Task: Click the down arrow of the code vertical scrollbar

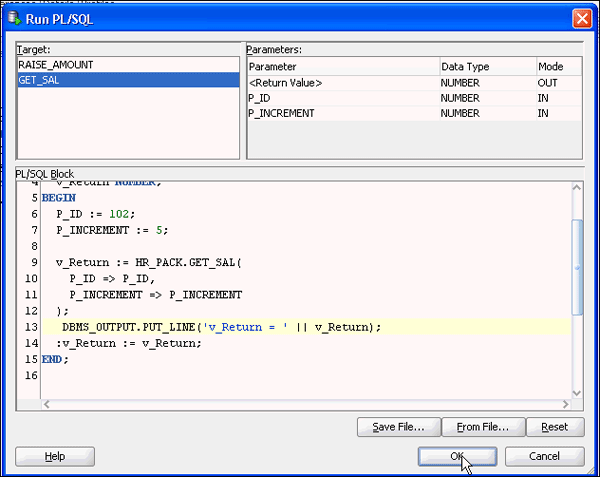Action: pyautogui.click(x=577, y=393)
